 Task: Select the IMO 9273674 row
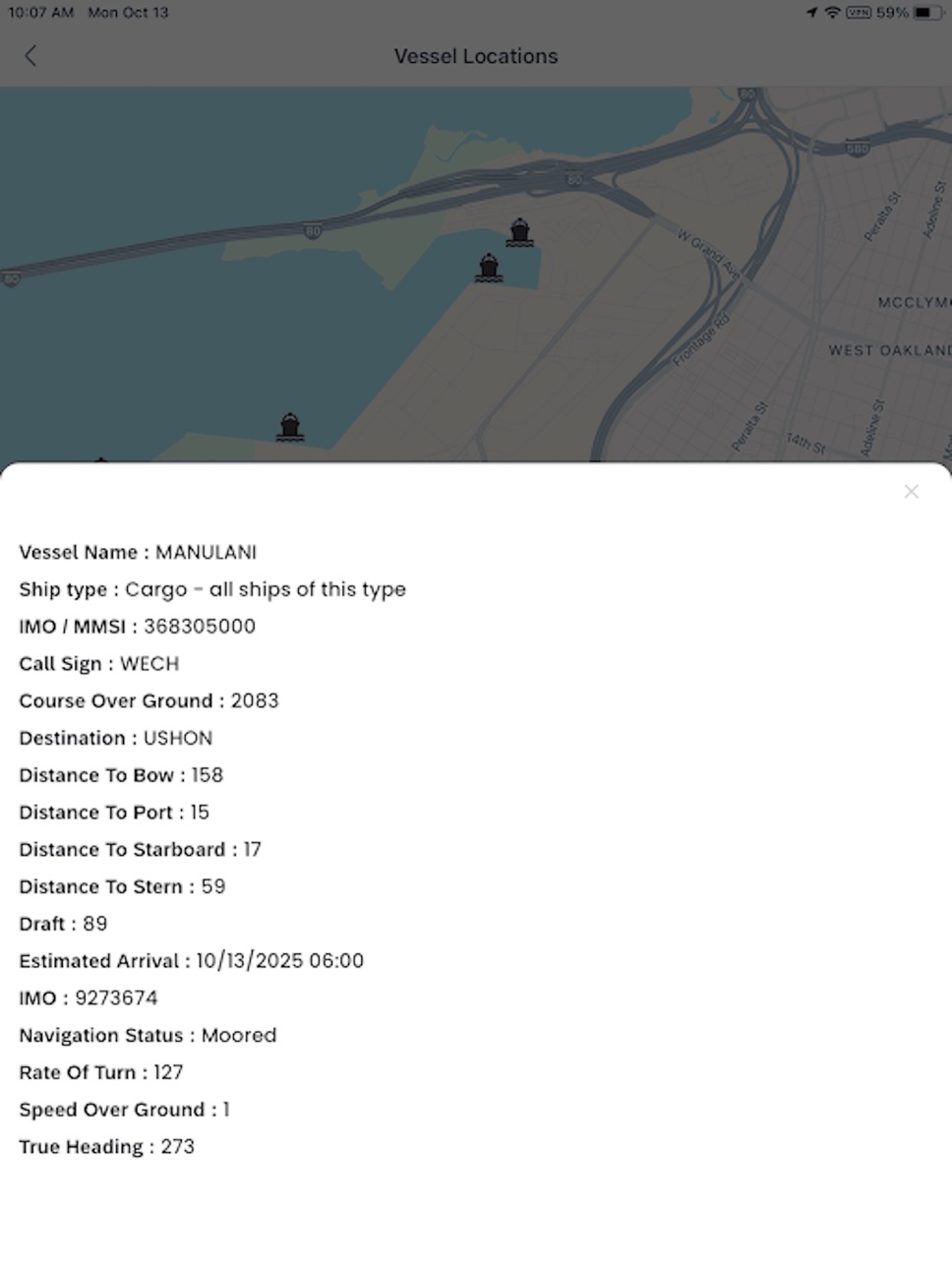coord(89,997)
